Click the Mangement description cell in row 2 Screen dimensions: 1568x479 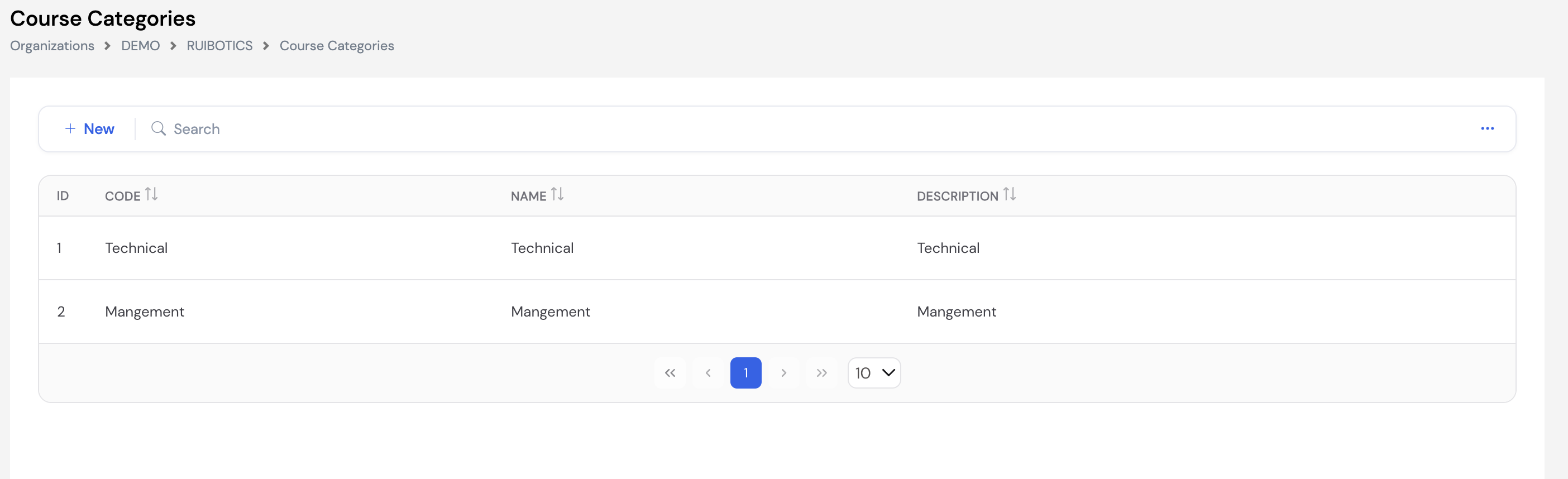957,312
